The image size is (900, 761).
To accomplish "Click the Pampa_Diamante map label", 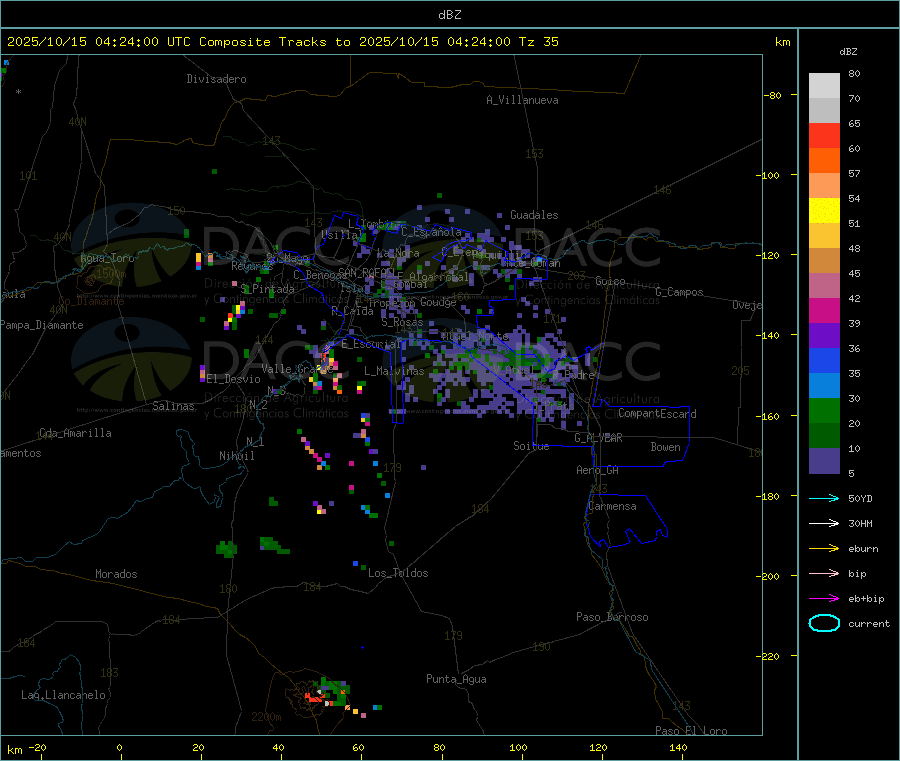I will point(42,325).
